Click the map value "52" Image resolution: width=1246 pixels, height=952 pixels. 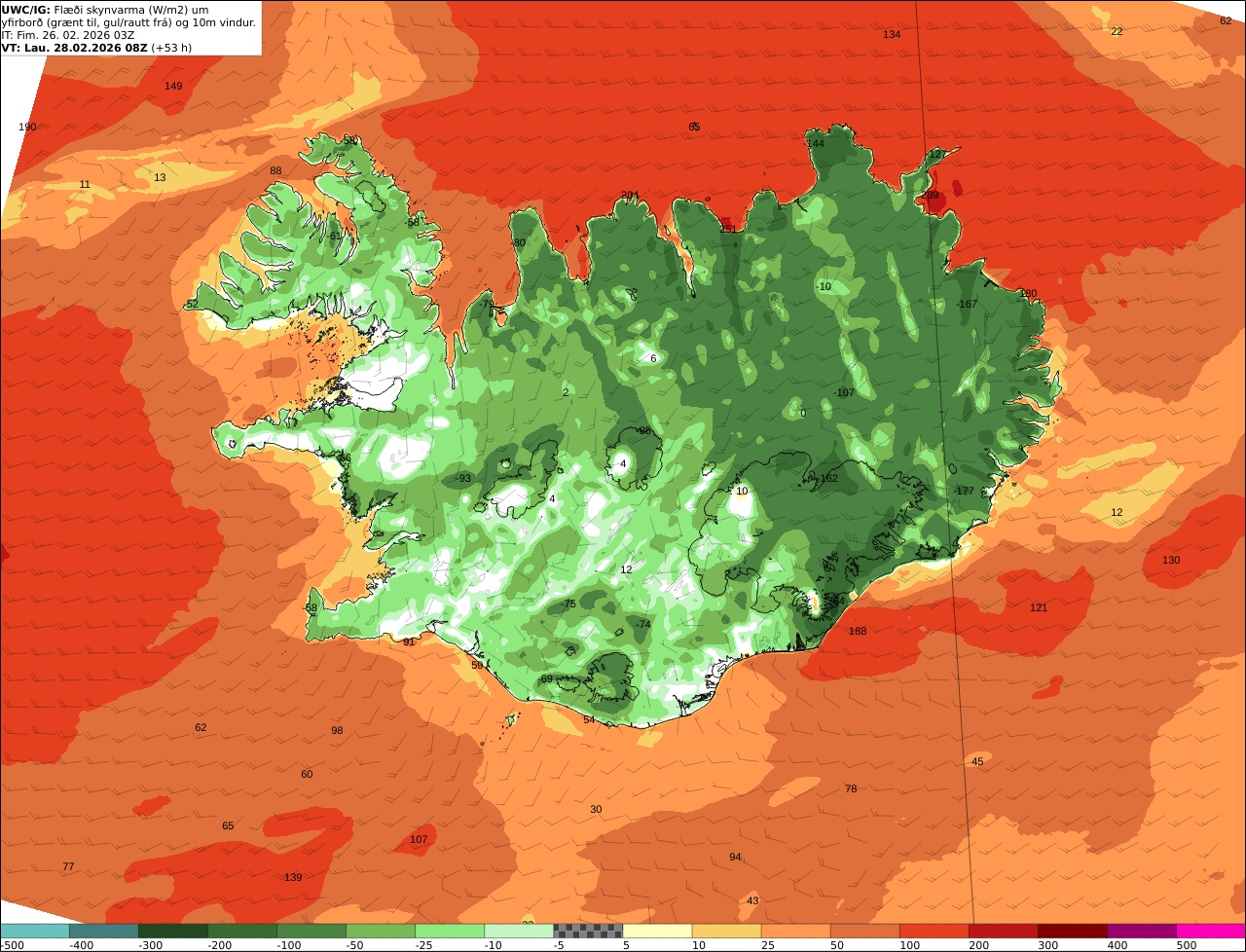pyautogui.click(x=192, y=305)
